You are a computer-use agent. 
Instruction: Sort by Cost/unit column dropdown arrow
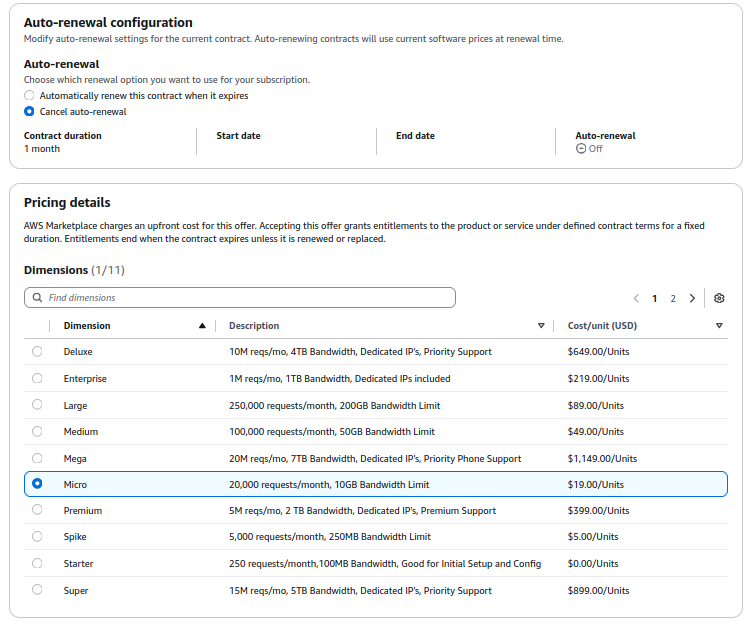click(719, 326)
